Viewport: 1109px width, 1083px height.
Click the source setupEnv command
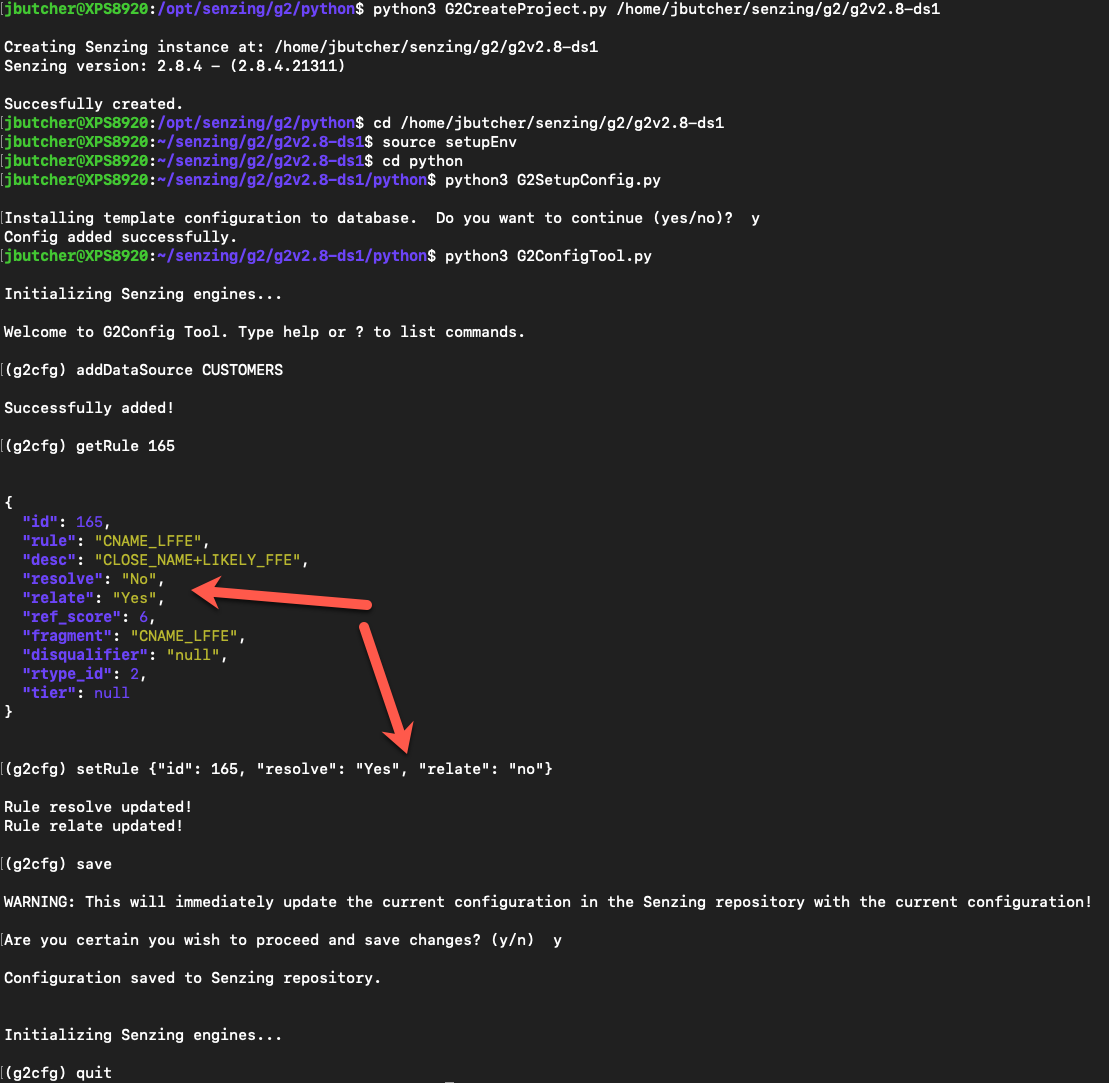[x=449, y=142]
